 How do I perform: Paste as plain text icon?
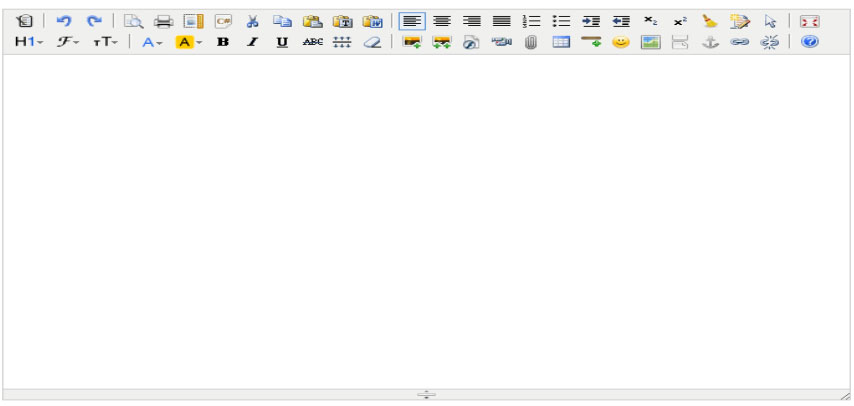[343, 22]
